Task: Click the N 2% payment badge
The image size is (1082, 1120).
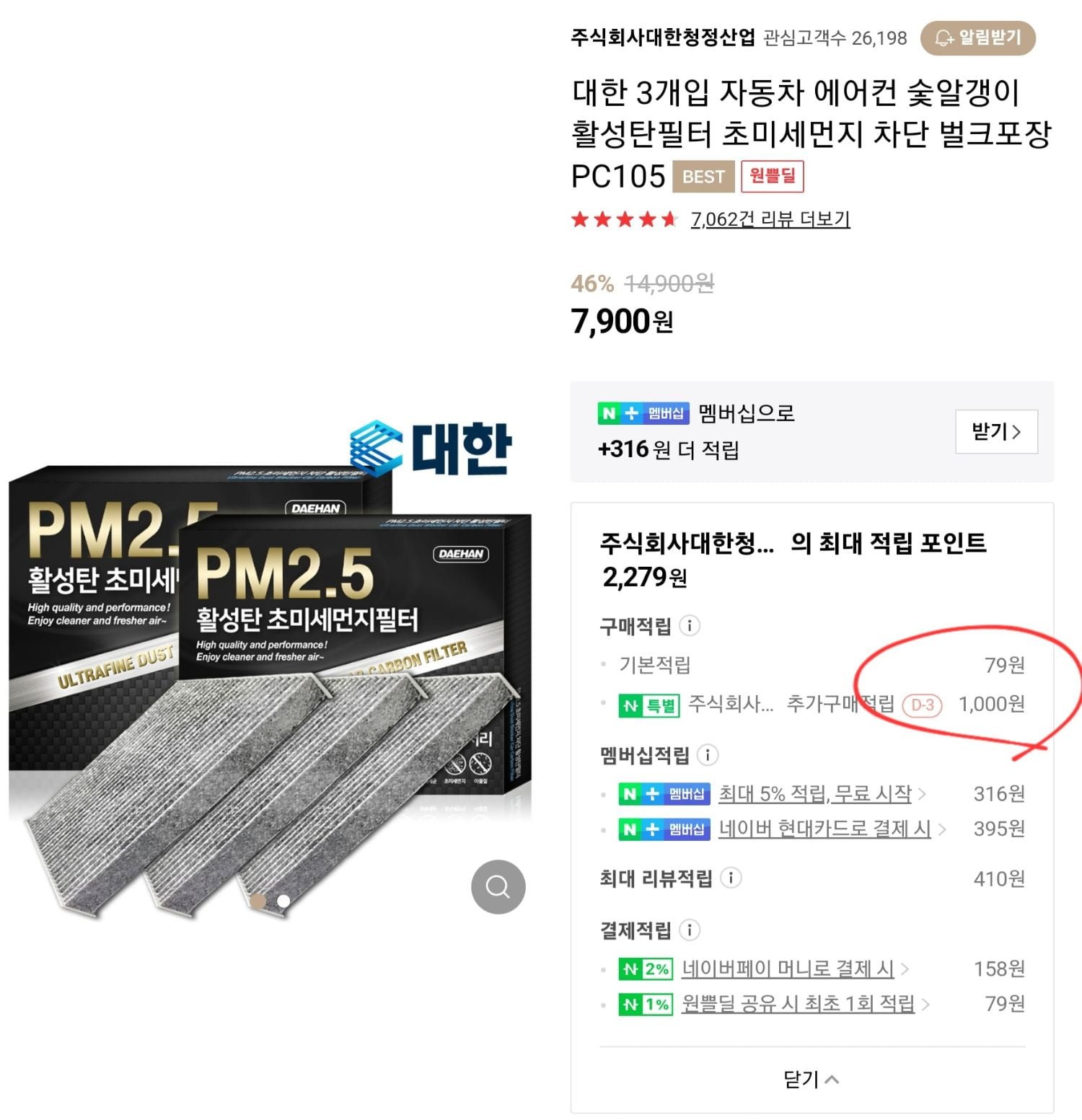Action: pos(646,969)
